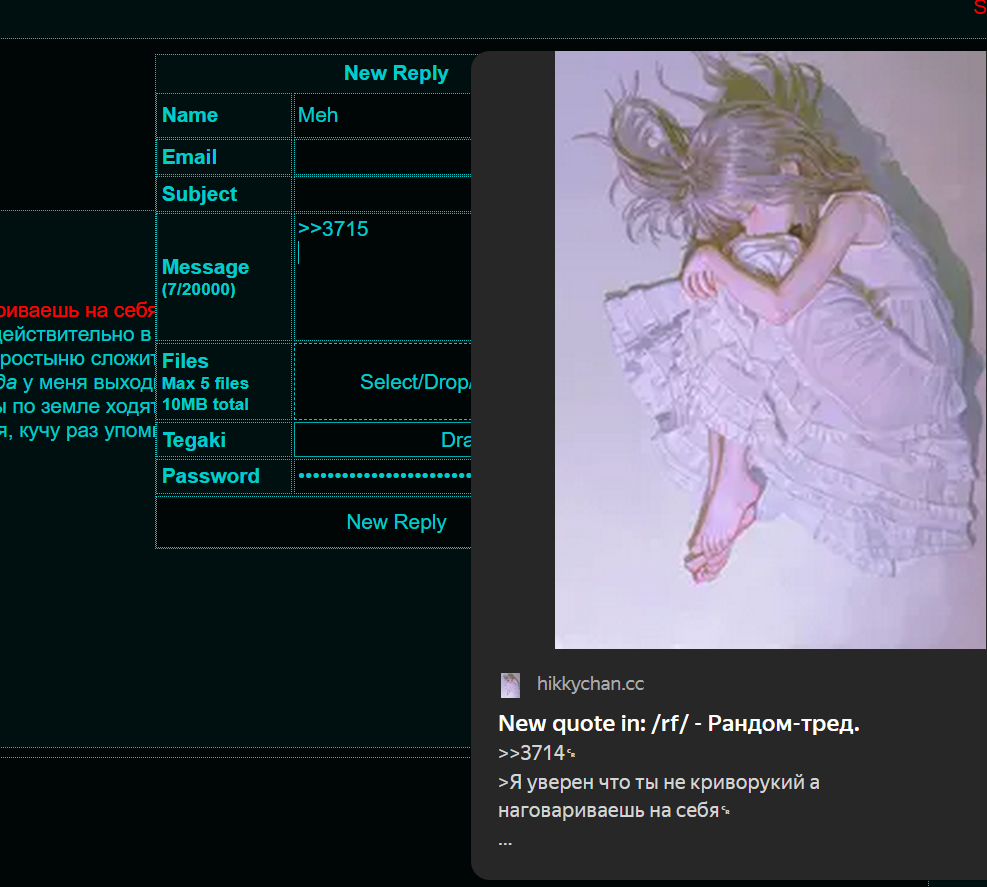The width and height of the screenshot is (987, 887).
Task: Click the red greentext quote in the post
Action: pos(77,310)
